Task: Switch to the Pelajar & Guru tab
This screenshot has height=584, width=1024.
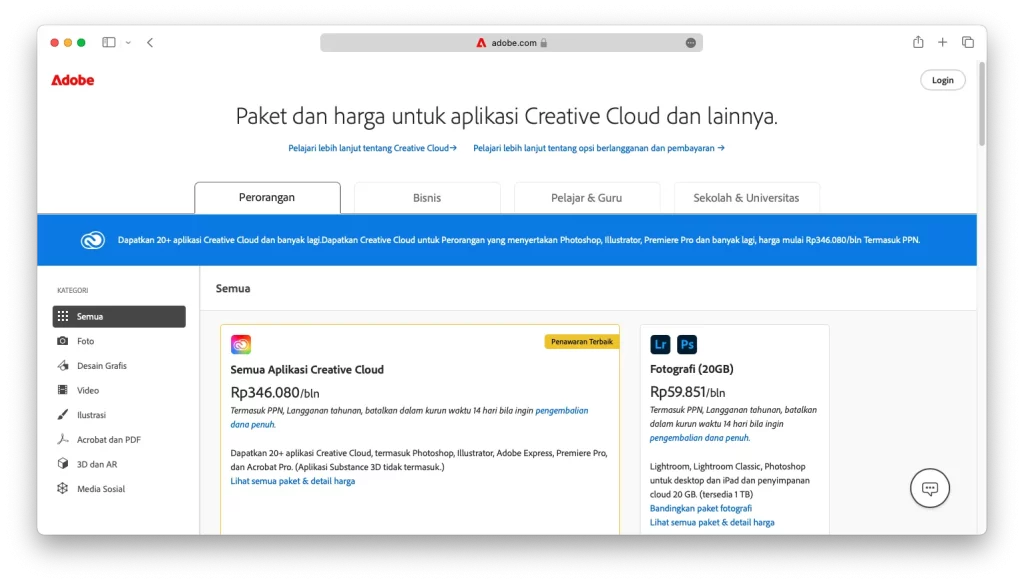Action: click(x=586, y=198)
